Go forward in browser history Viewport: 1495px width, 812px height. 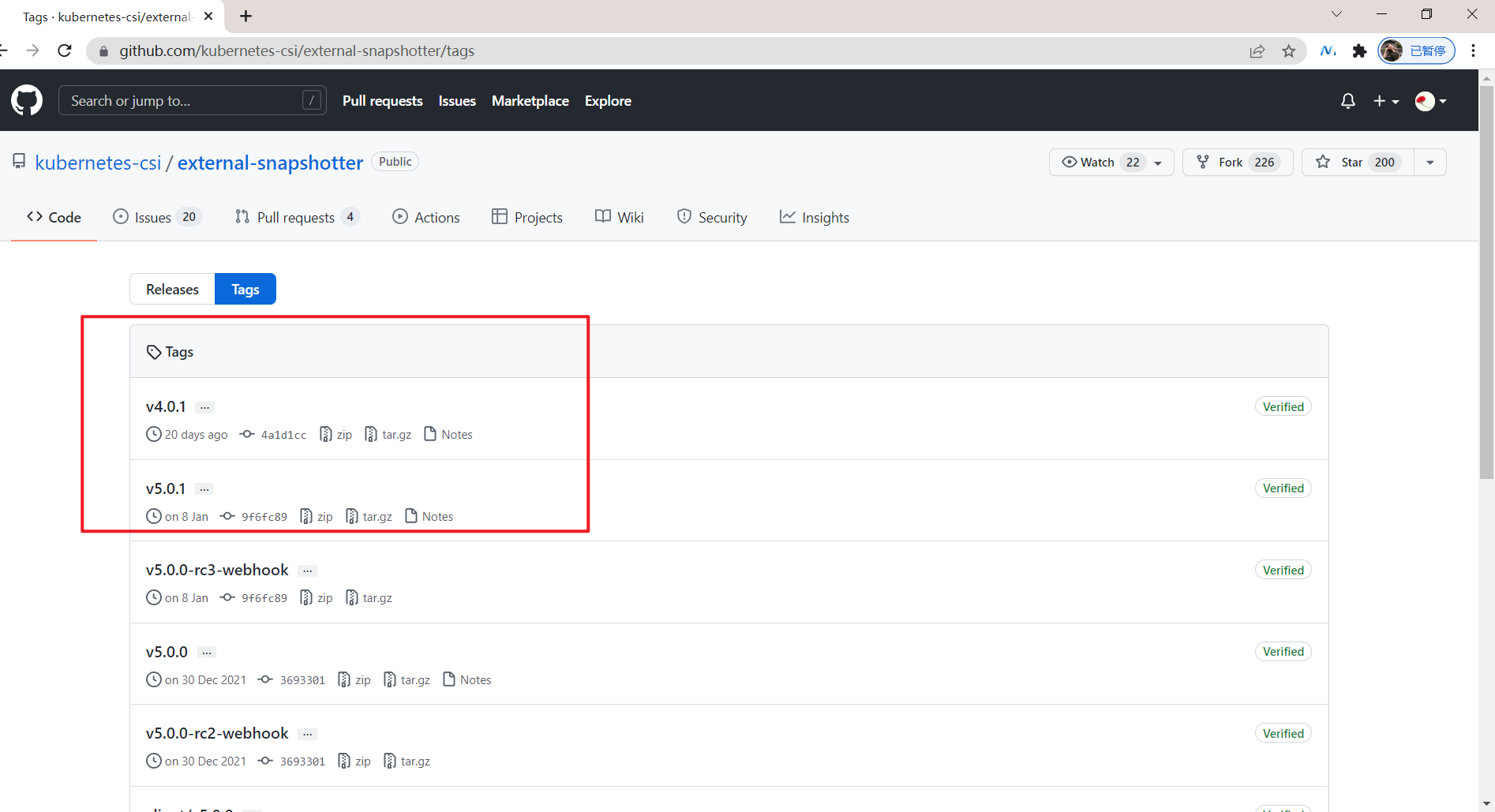pyautogui.click(x=32, y=51)
